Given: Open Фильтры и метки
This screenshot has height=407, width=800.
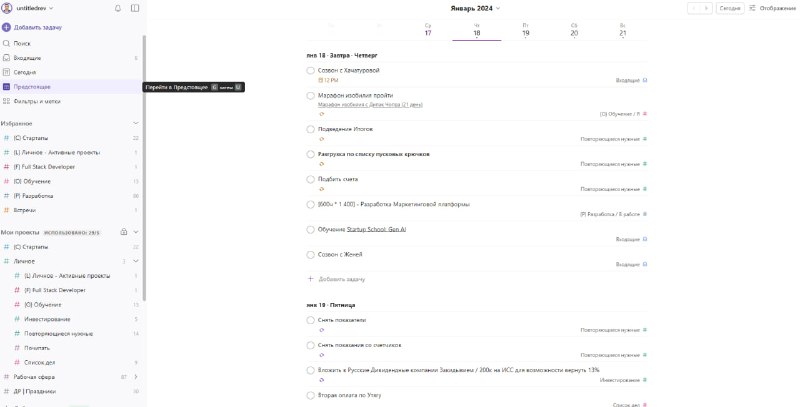Looking at the screenshot, I should [37, 101].
